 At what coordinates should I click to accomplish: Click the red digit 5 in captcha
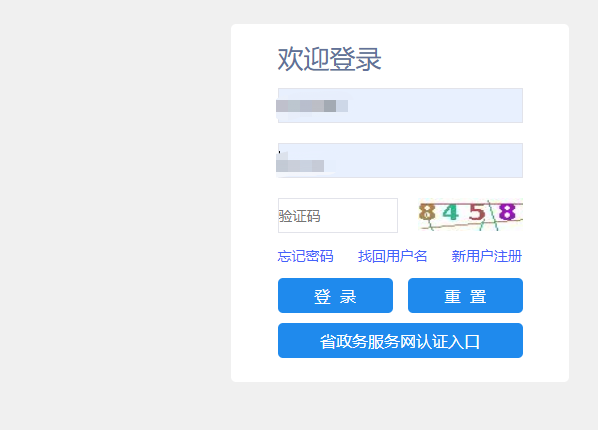pyautogui.click(x=477, y=212)
